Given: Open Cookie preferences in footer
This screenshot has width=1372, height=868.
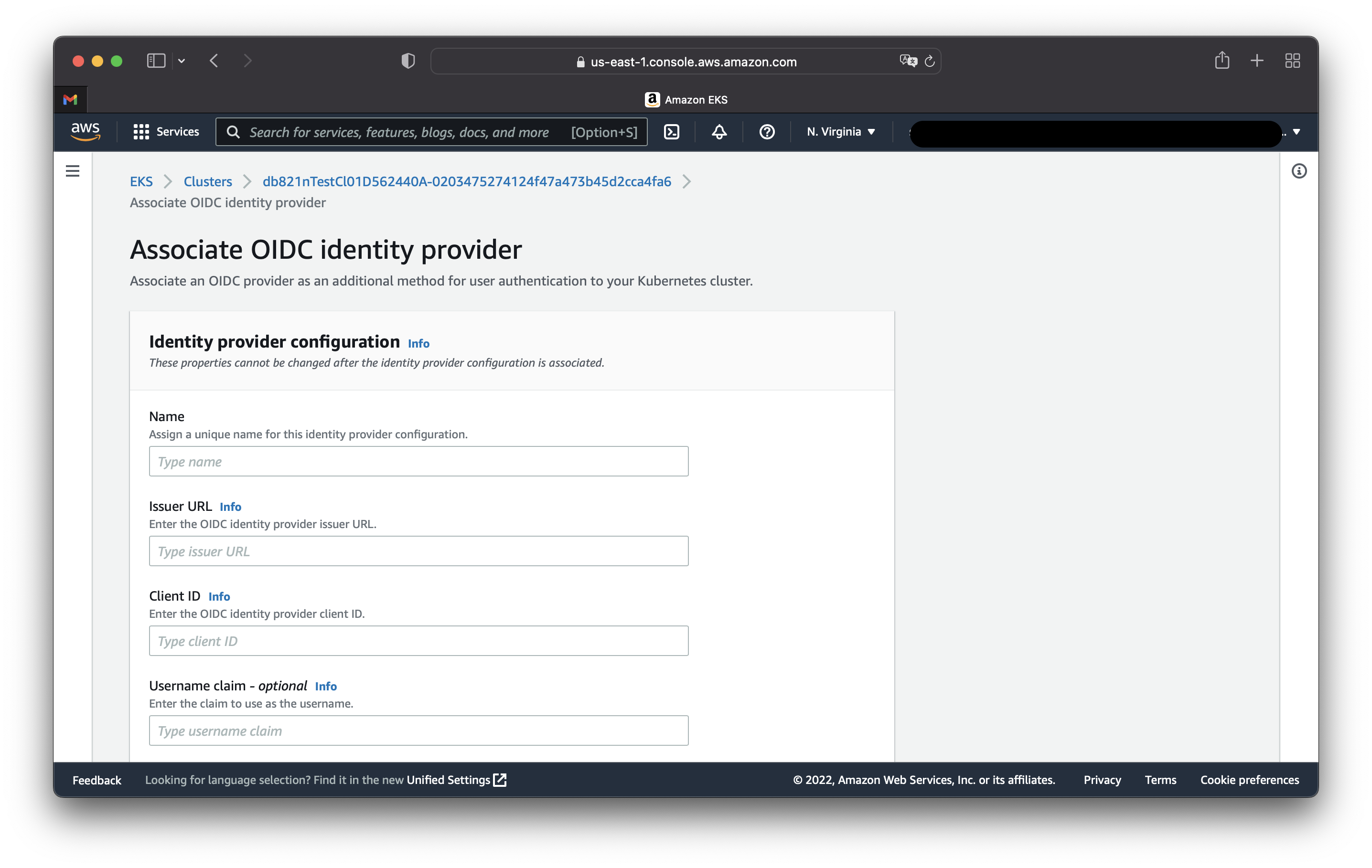Looking at the screenshot, I should 1250,780.
